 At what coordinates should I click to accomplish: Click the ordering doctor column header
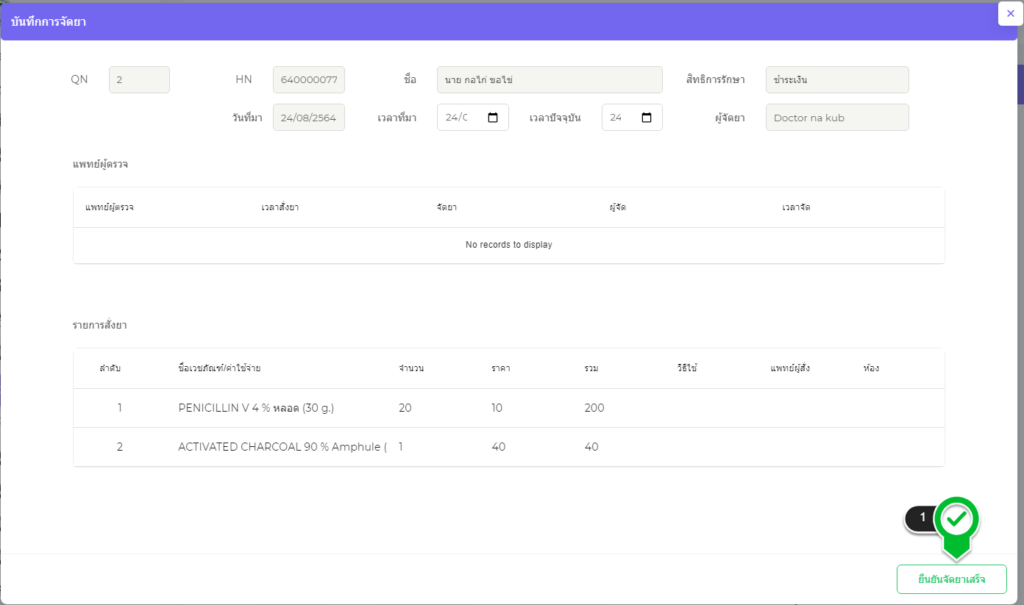pos(790,369)
